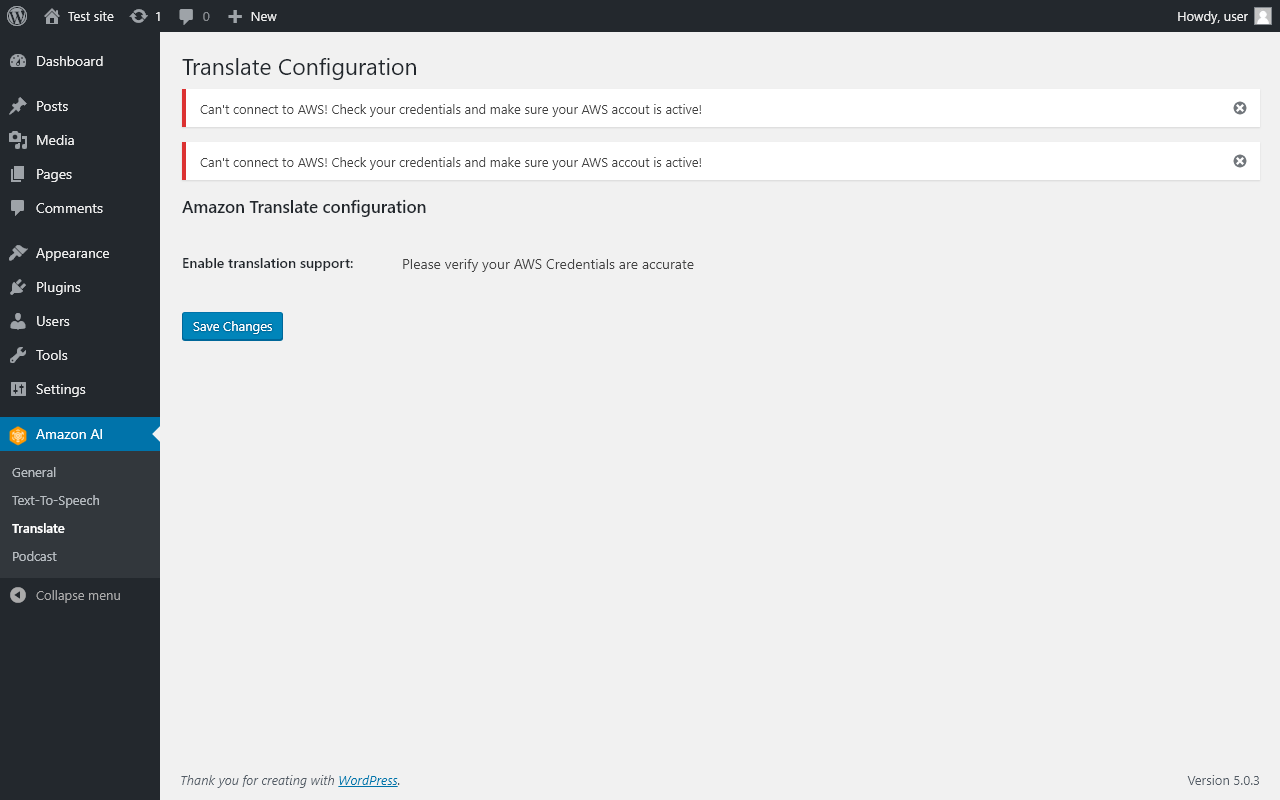Dismiss the first AWS error notice
Screen dimensions: 1280x800
click(1240, 108)
